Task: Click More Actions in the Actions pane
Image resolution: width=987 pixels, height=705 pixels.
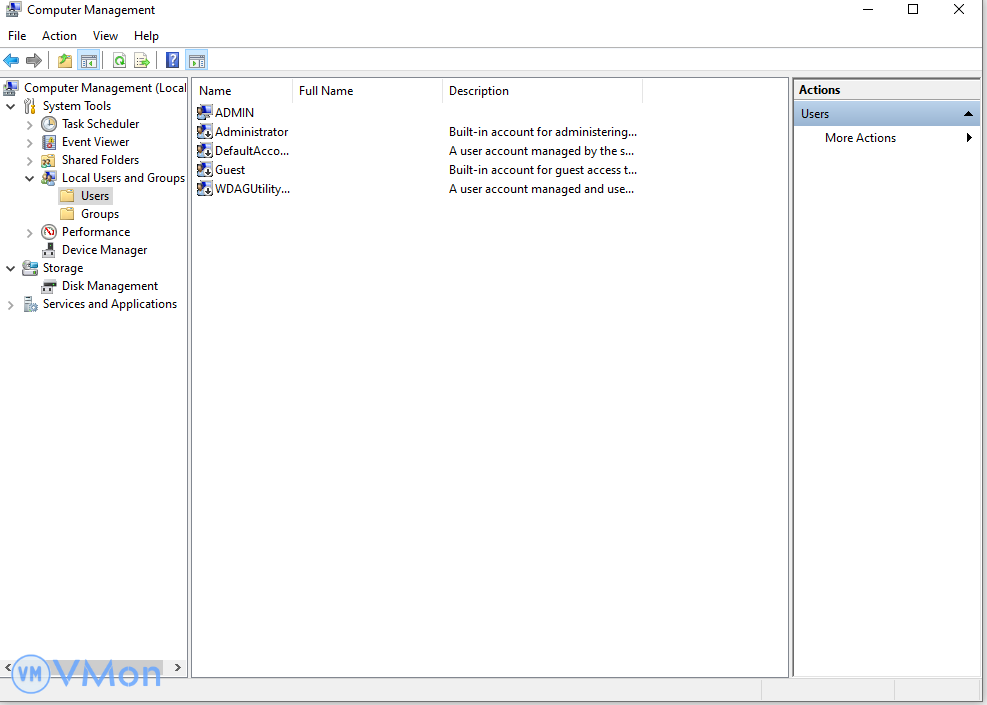Action: (860, 138)
